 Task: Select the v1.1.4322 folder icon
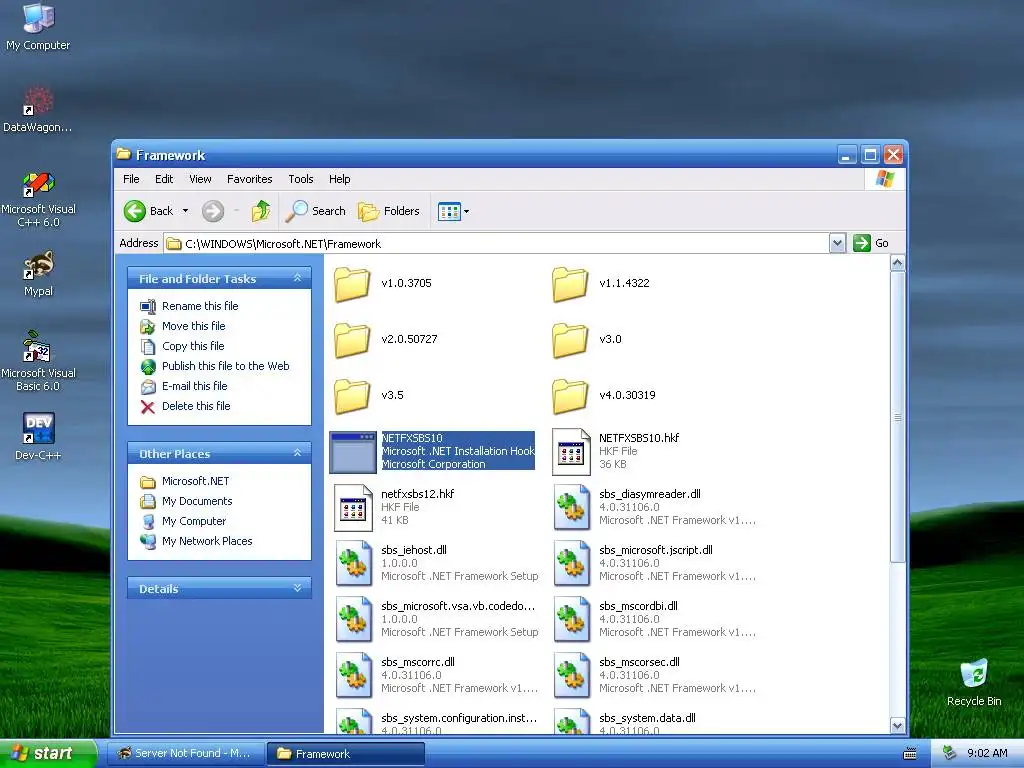570,284
